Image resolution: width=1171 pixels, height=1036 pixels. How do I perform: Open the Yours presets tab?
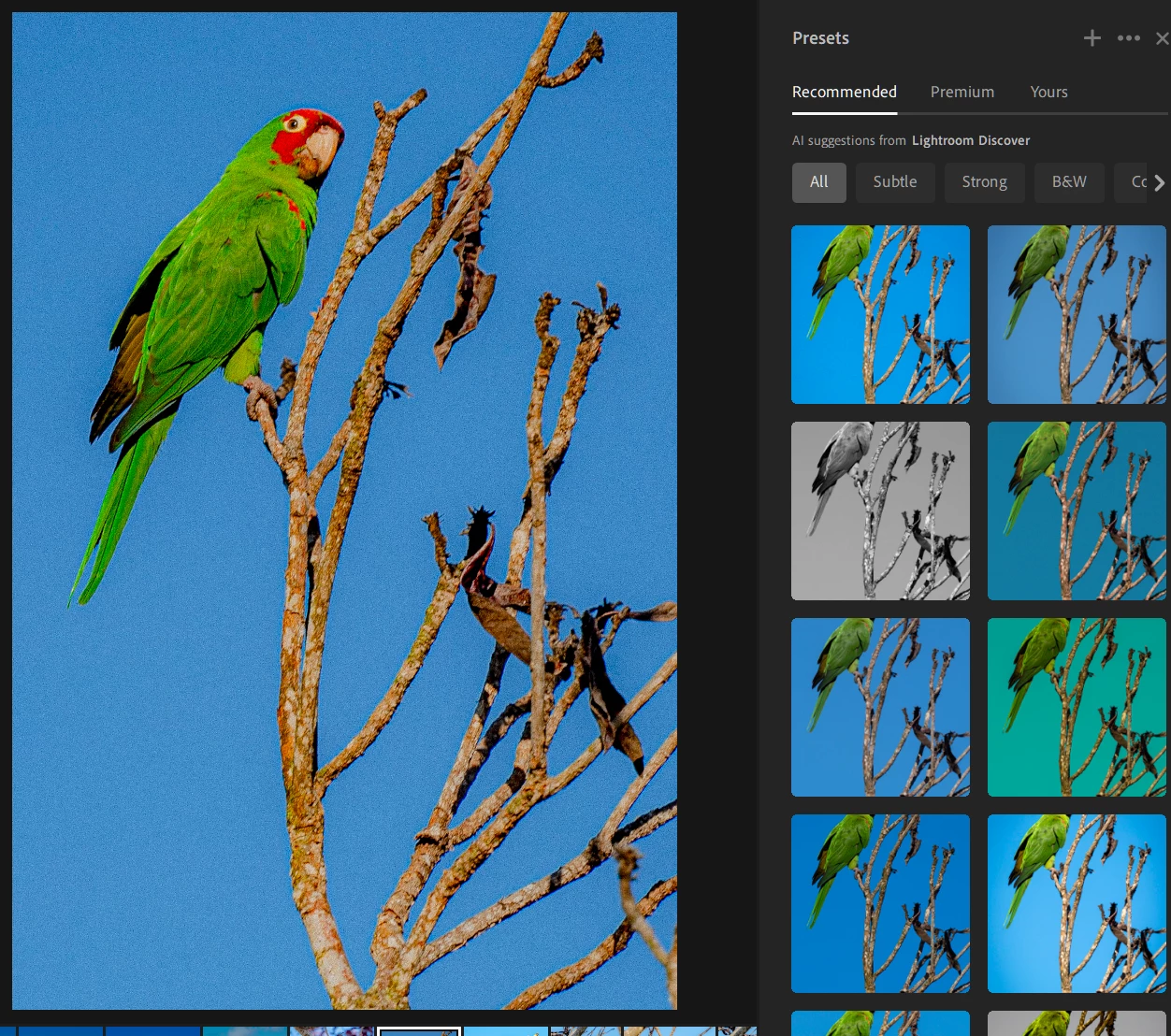(x=1048, y=92)
